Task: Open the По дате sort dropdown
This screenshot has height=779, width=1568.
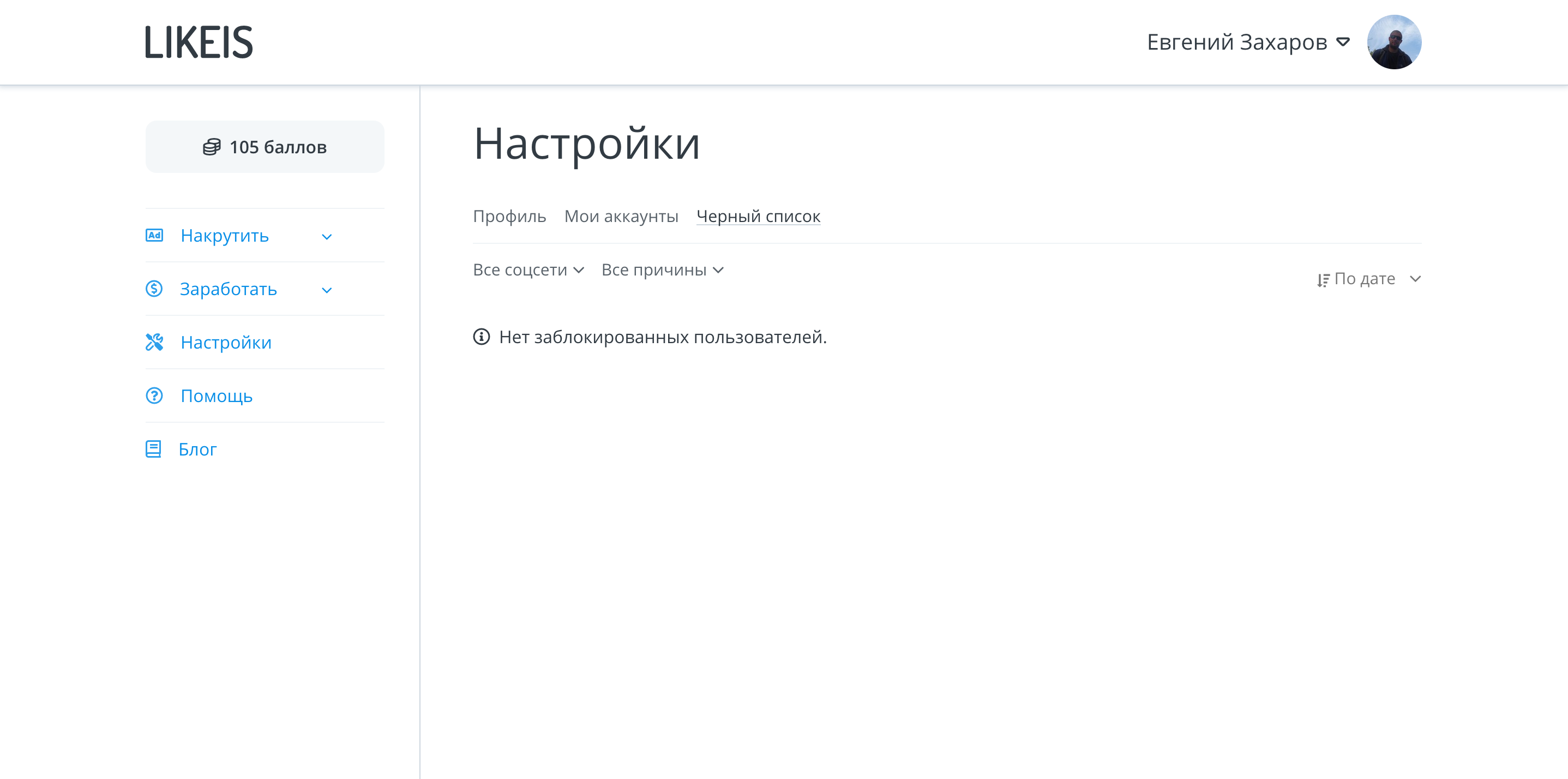Action: pos(1369,278)
